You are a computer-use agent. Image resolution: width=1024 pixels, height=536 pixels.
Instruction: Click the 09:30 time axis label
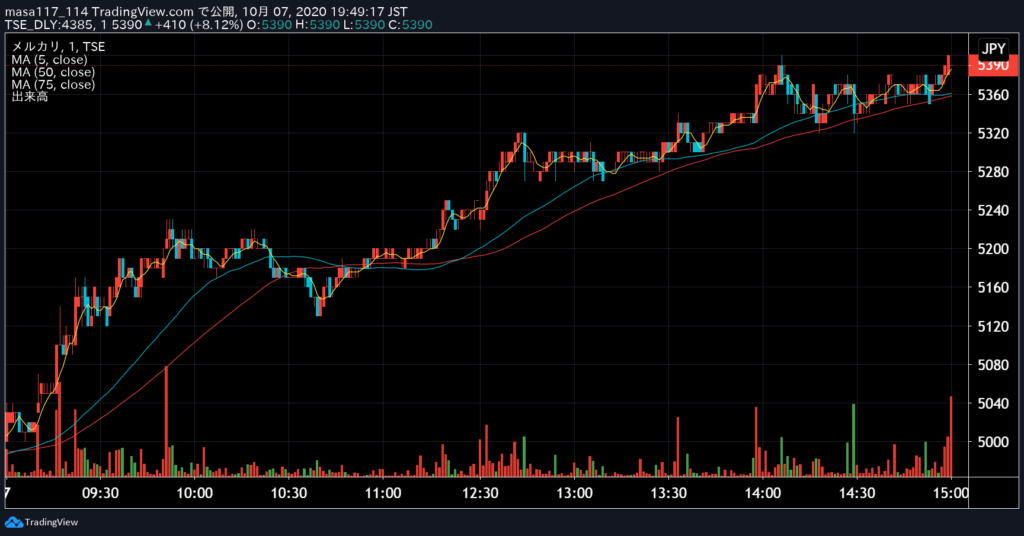tap(101, 493)
